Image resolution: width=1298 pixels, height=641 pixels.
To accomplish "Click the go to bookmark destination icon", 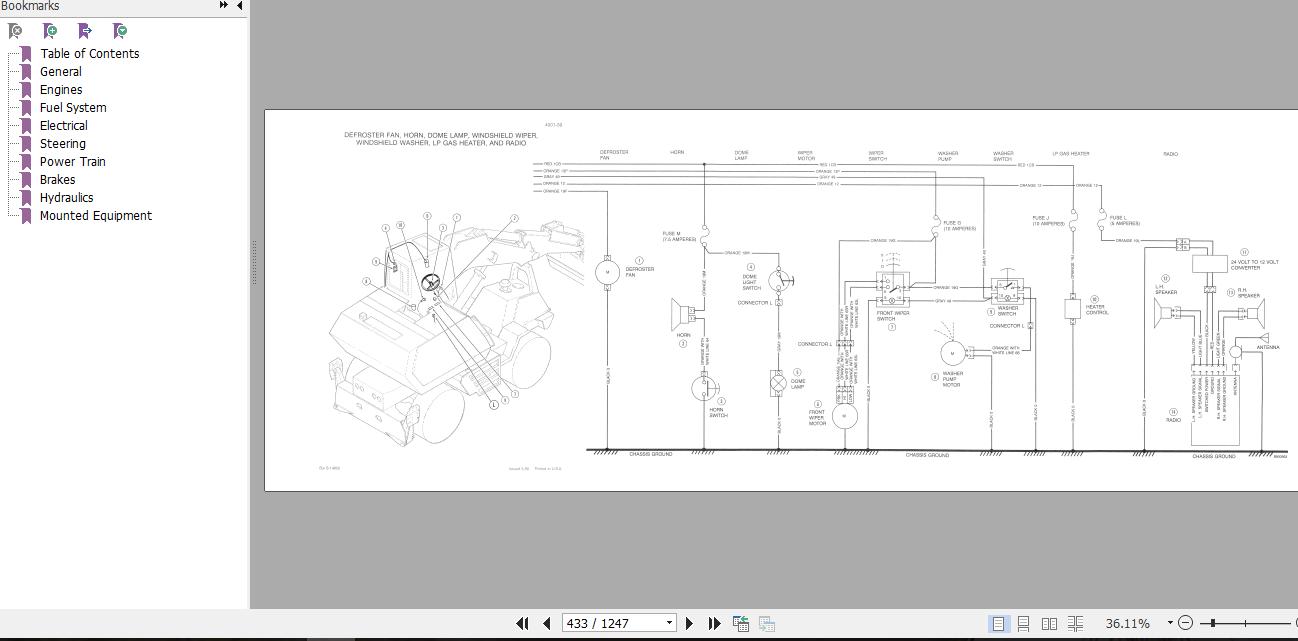I will point(85,30).
